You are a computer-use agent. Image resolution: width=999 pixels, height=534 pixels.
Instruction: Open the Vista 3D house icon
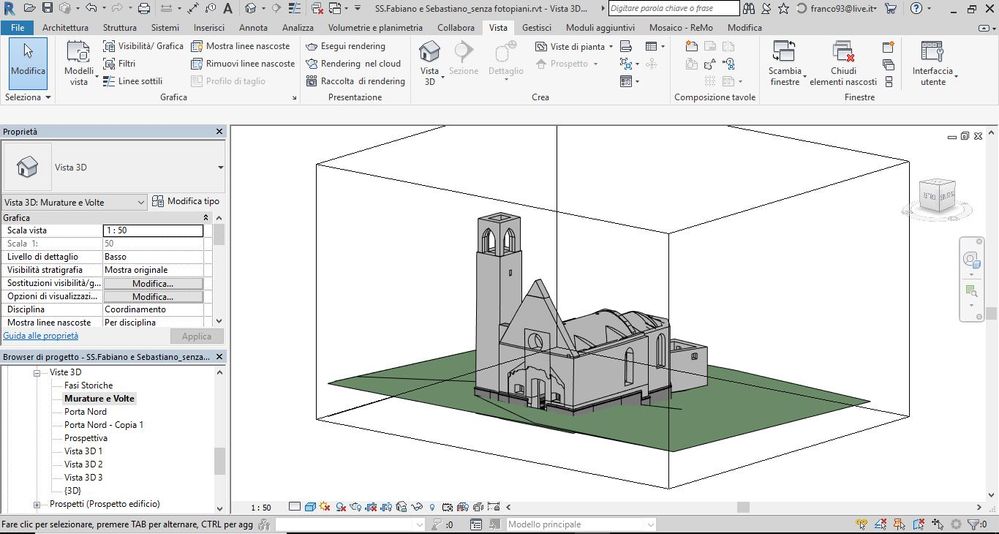point(429,54)
